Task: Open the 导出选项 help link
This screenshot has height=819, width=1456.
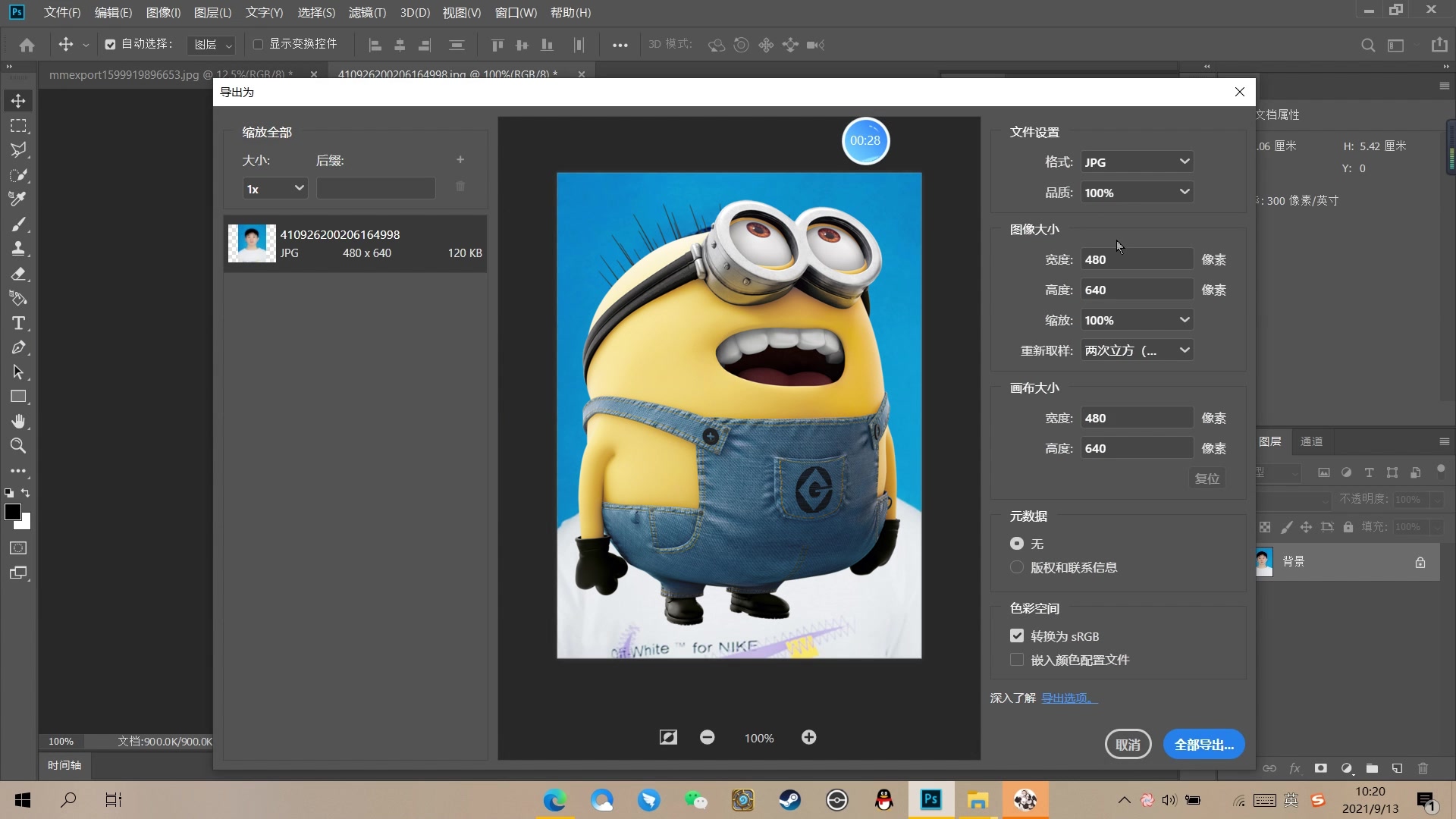Action: pyautogui.click(x=1069, y=698)
